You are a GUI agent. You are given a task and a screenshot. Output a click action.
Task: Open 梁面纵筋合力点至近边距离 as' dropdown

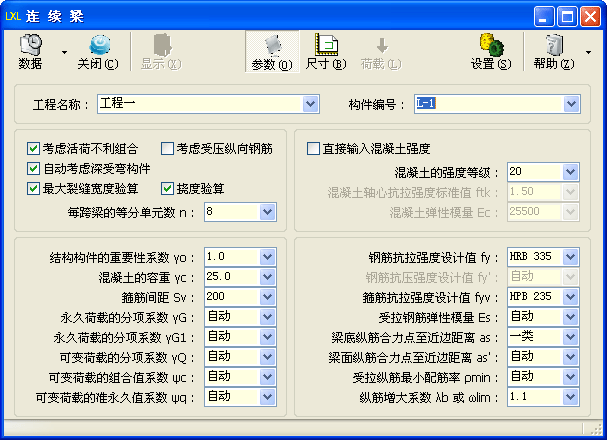click(570, 357)
